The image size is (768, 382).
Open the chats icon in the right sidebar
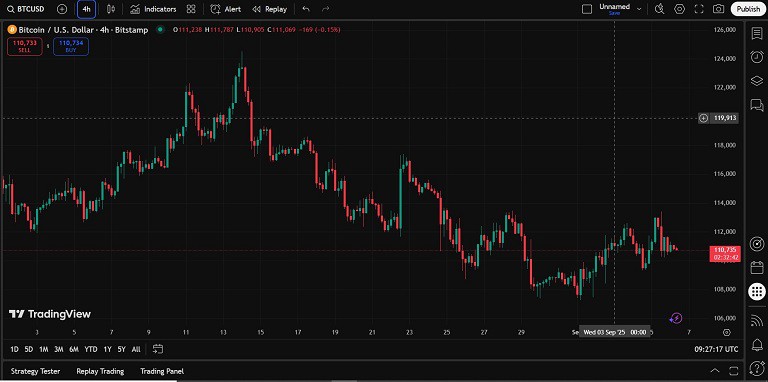[757, 105]
